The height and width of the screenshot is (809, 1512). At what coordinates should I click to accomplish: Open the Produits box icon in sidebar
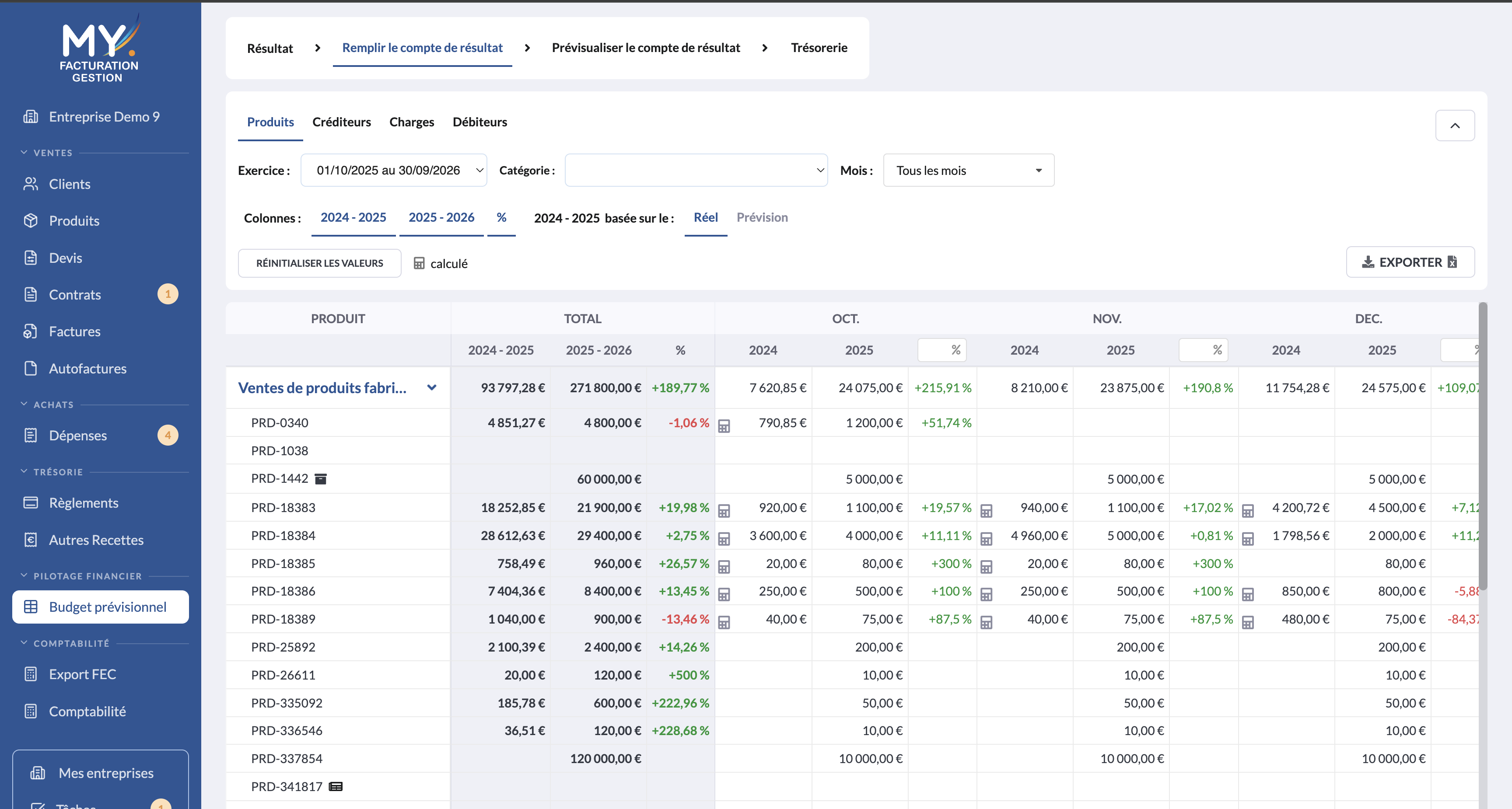tap(31, 220)
